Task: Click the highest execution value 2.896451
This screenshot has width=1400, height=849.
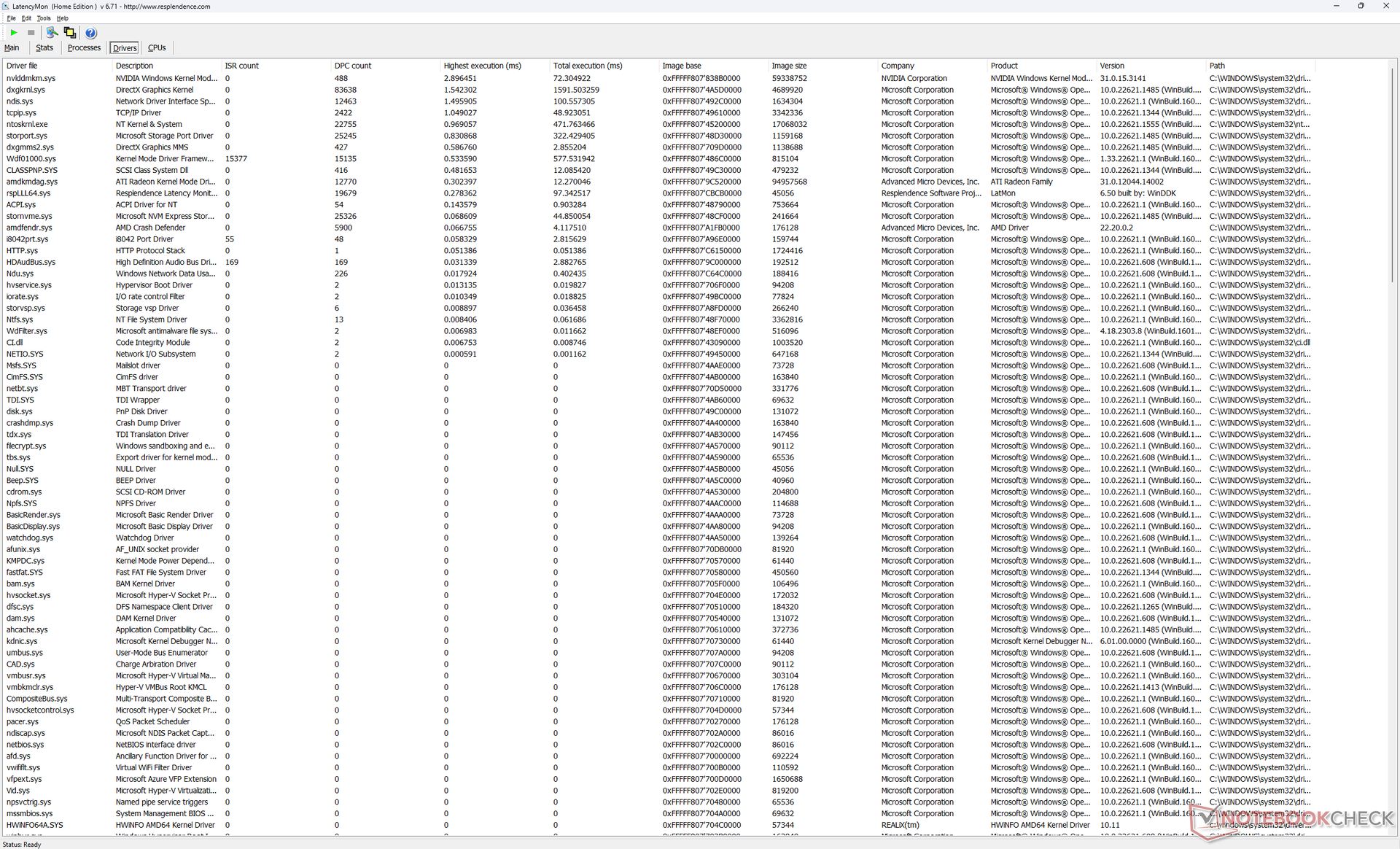Action: point(460,78)
